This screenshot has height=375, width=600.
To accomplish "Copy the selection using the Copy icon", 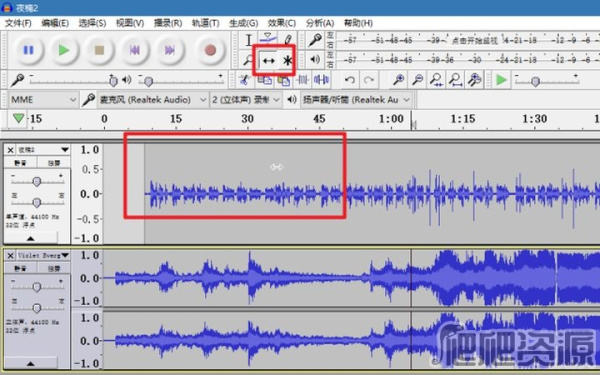I will click(x=265, y=80).
